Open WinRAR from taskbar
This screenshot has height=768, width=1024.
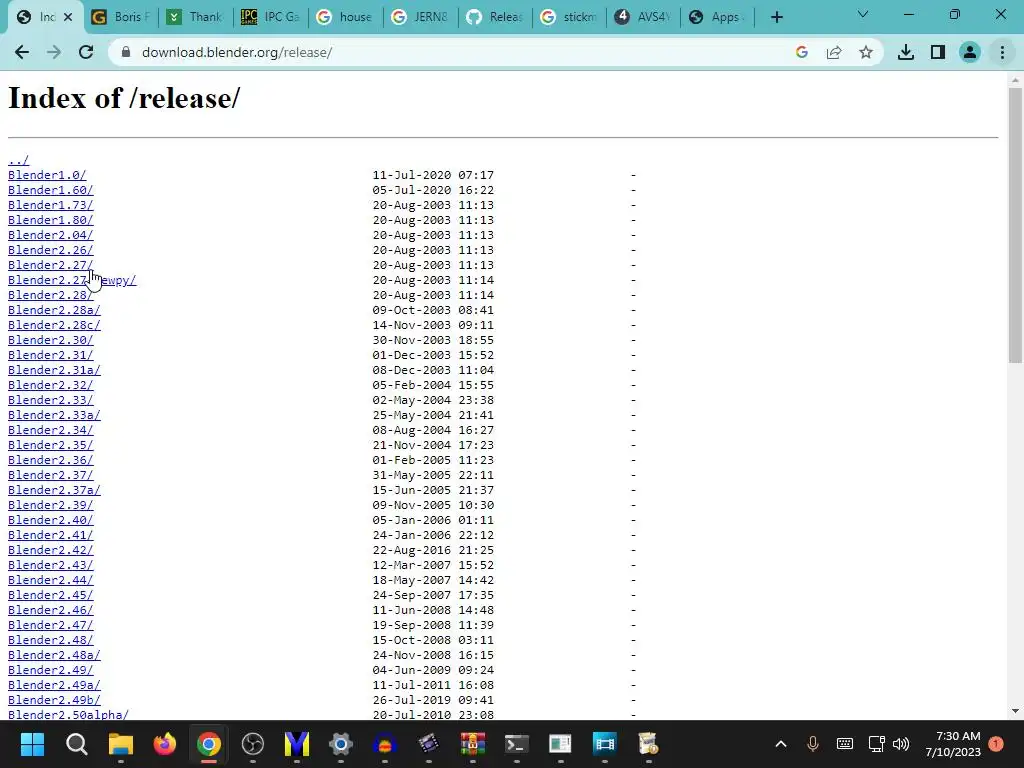[x=473, y=744]
